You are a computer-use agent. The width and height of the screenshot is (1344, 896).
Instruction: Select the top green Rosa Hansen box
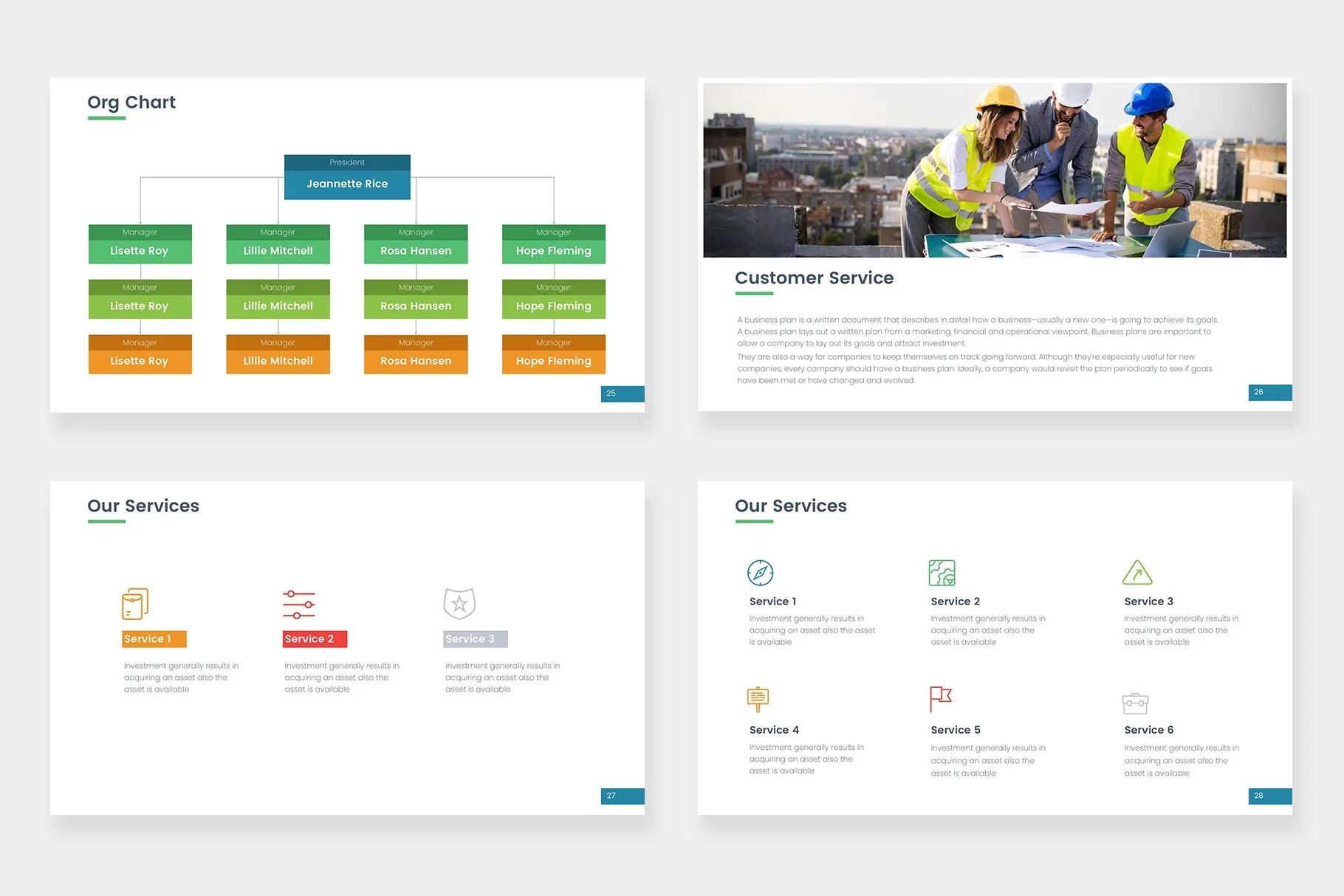click(416, 244)
